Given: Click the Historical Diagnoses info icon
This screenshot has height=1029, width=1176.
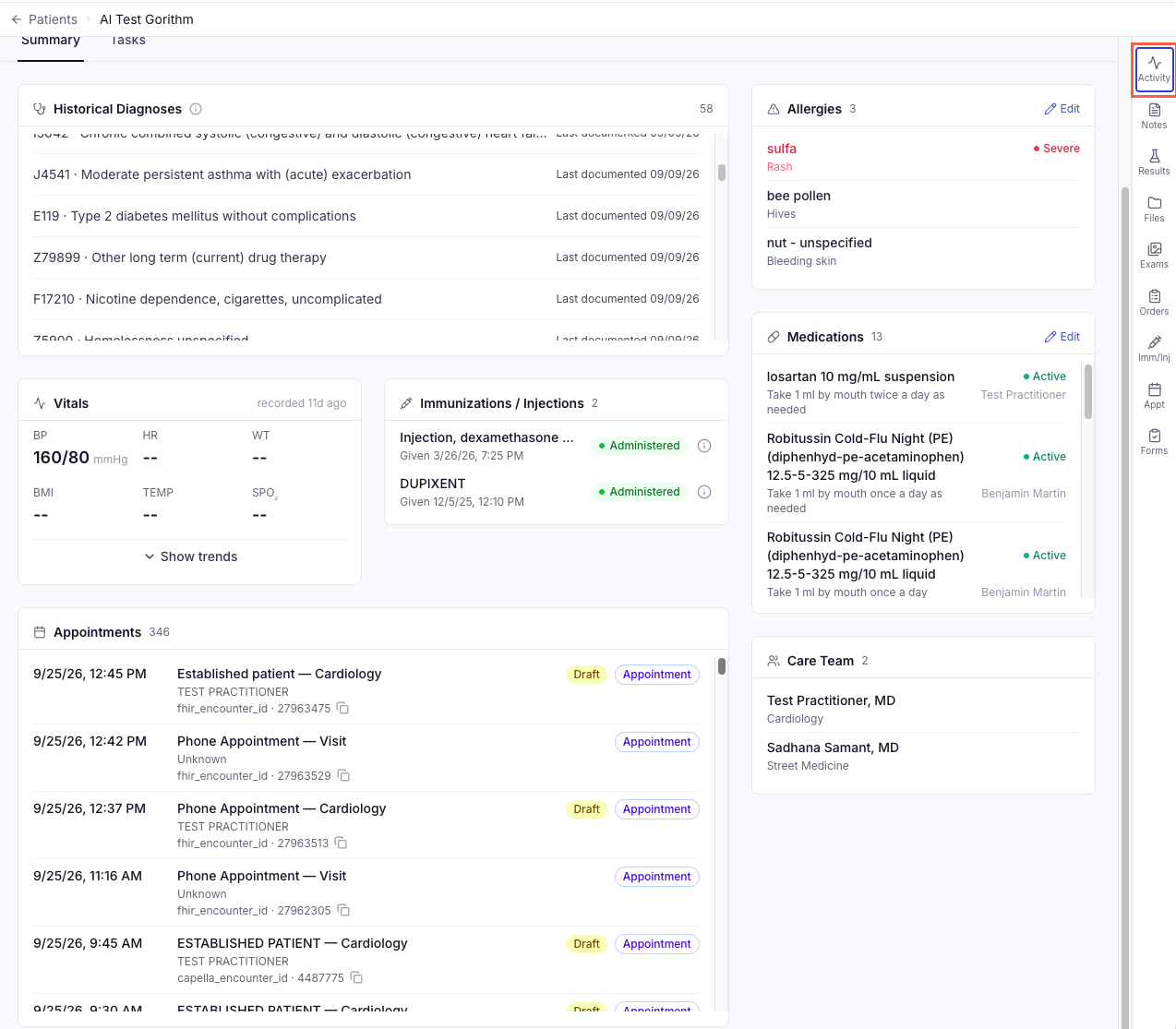Looking at the screenshot, I should pos(196,109).
